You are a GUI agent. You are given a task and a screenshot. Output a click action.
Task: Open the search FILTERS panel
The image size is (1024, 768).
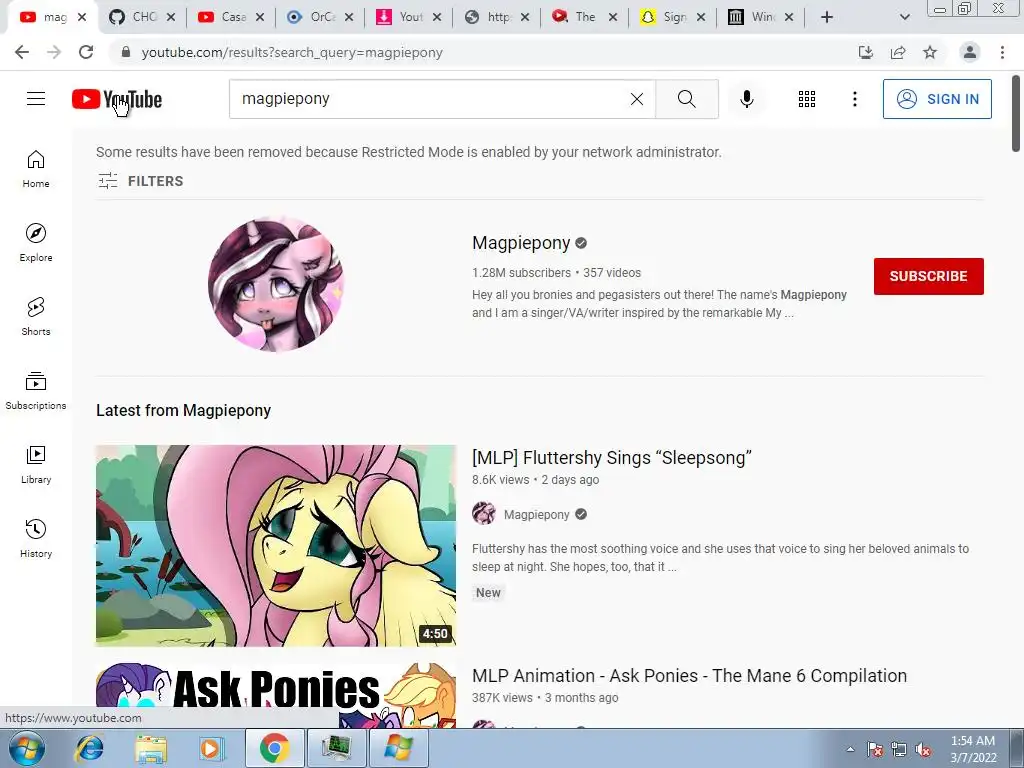tap(140, 181)
